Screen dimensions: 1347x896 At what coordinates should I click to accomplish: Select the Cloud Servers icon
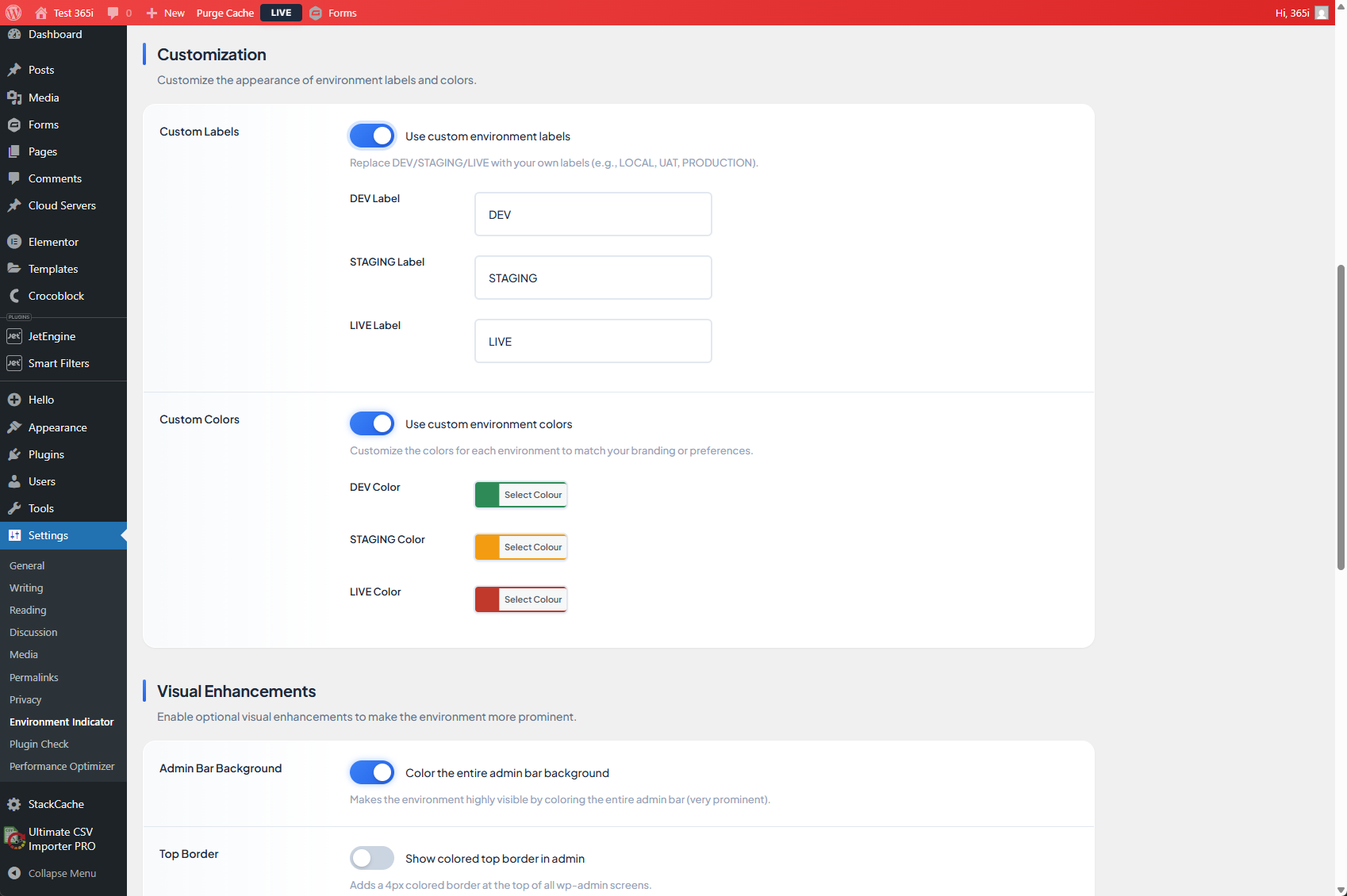13,205
